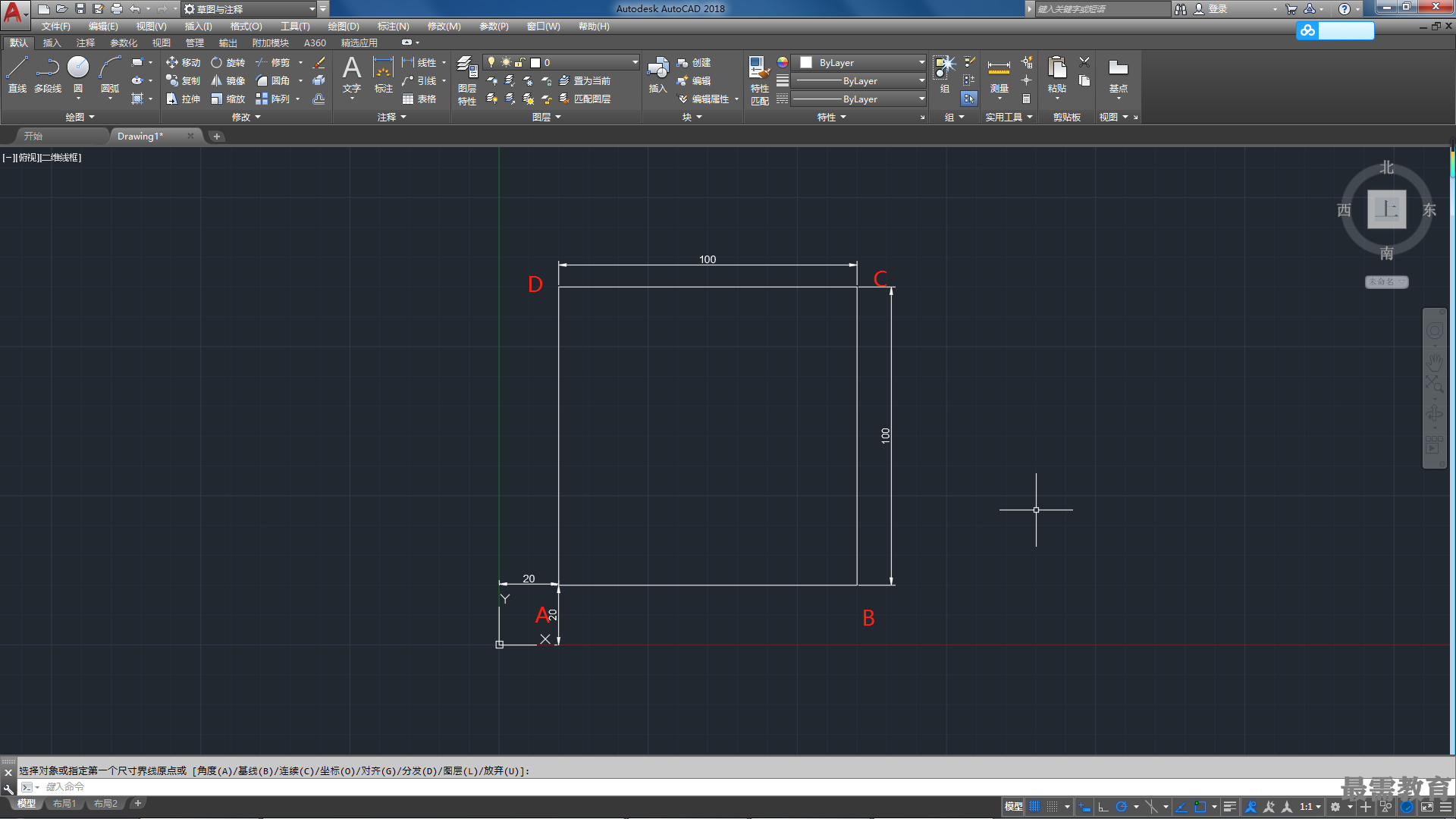Click the 匹配图层 (Match Layer) button
The width and height of the screenshot is (1456, 819).
point(585,99)
